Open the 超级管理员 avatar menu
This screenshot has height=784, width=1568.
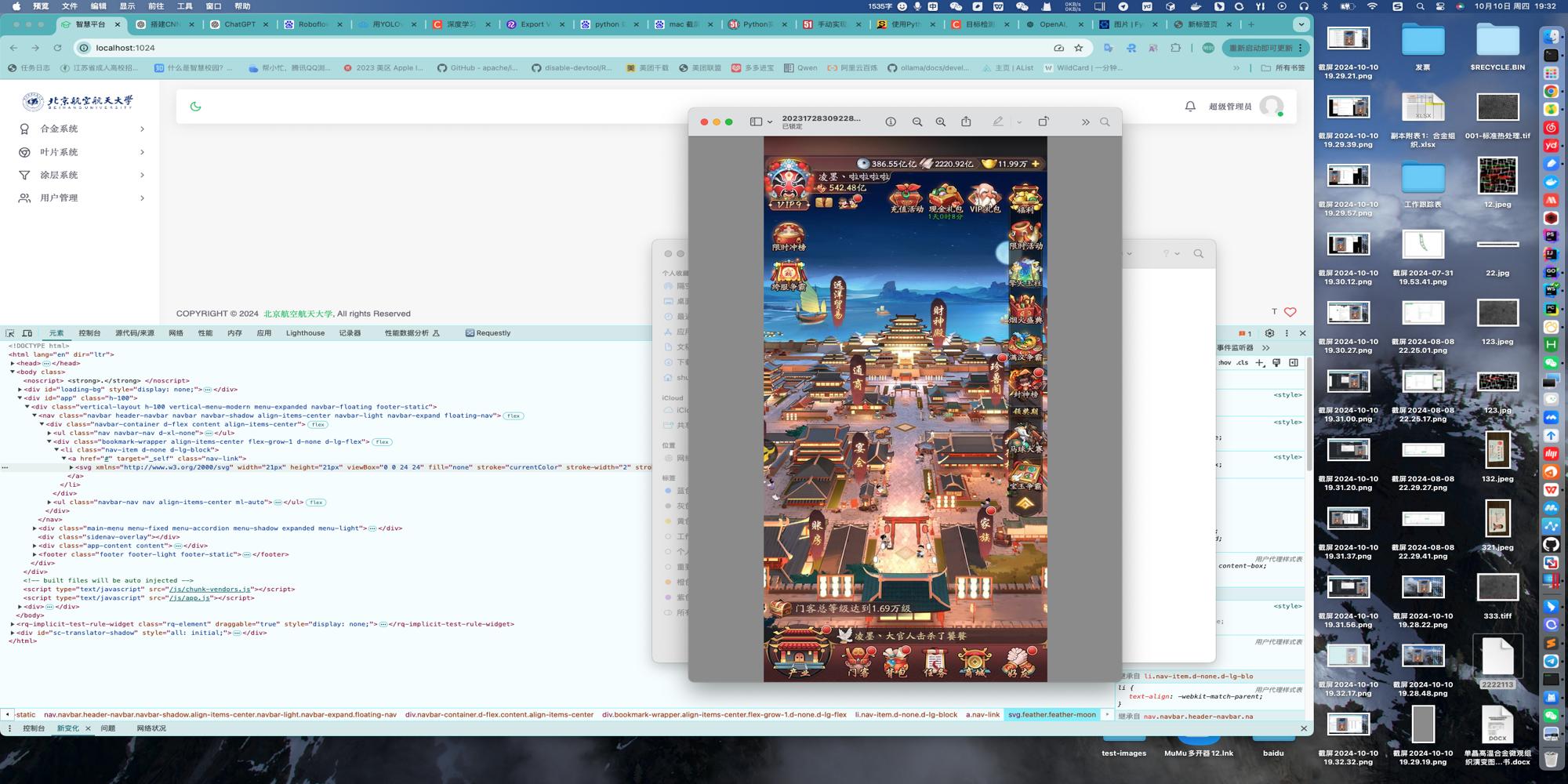[1271, 106]
